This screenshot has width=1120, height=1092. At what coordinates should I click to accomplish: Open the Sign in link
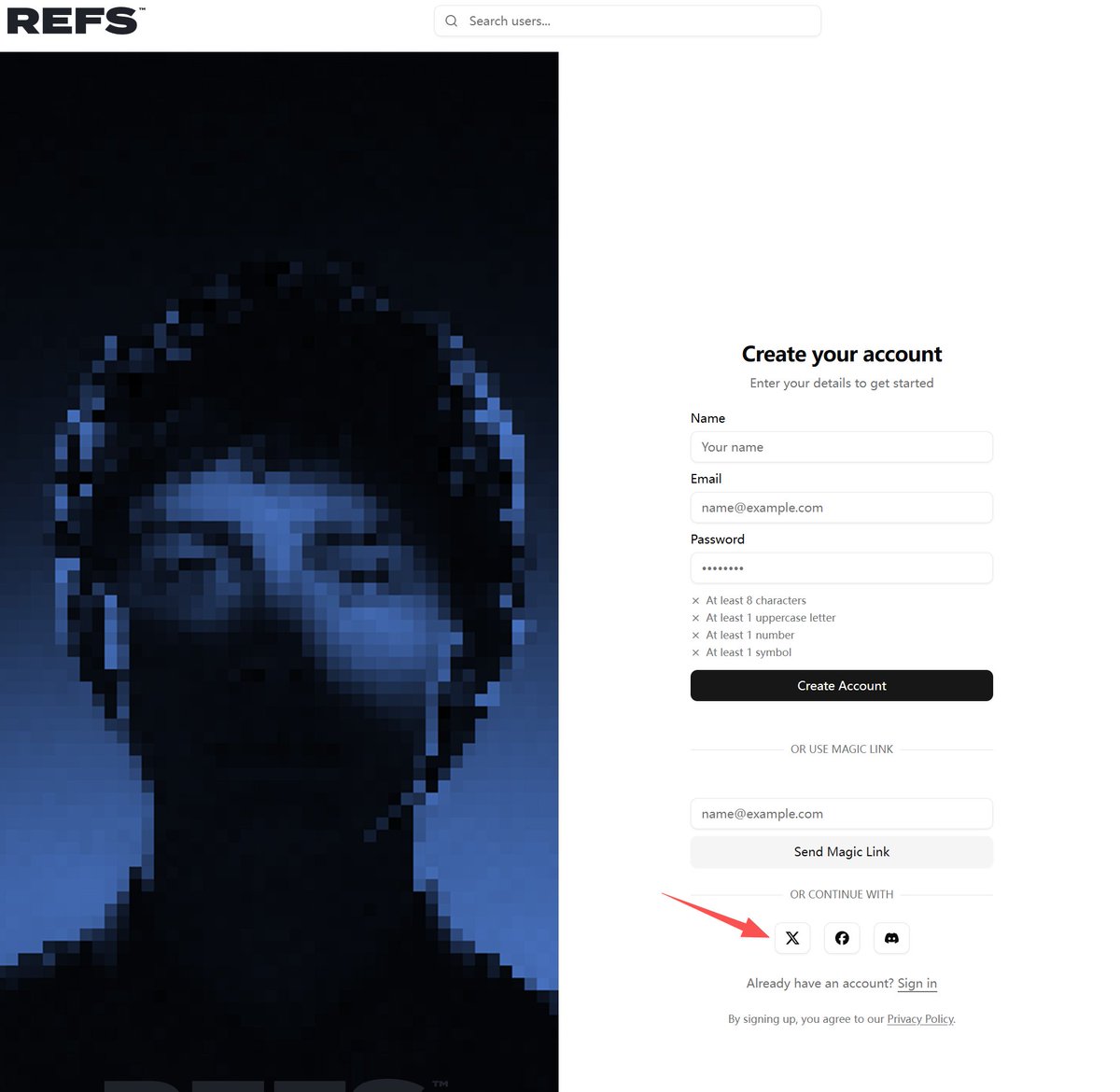click(917, 984)
